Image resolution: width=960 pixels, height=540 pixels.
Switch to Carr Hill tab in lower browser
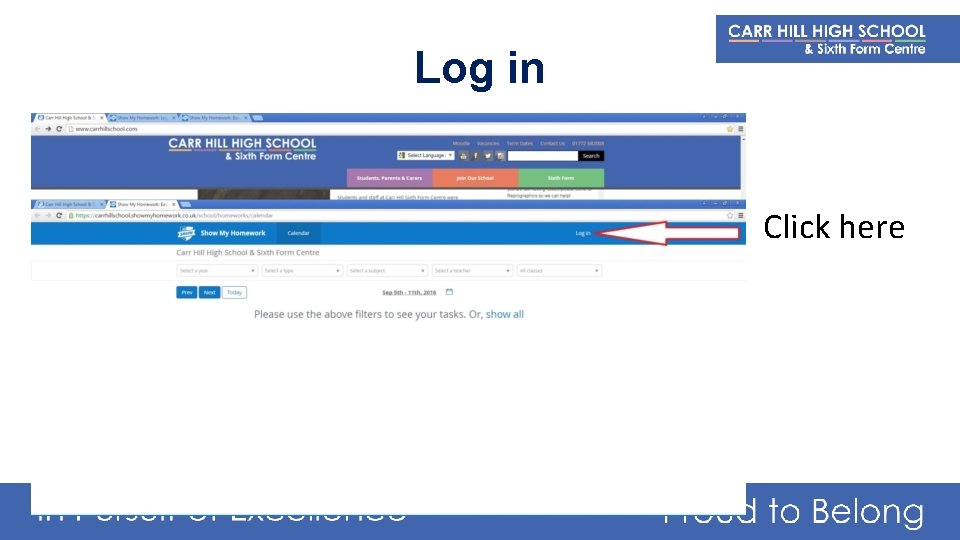click(69, 204)
